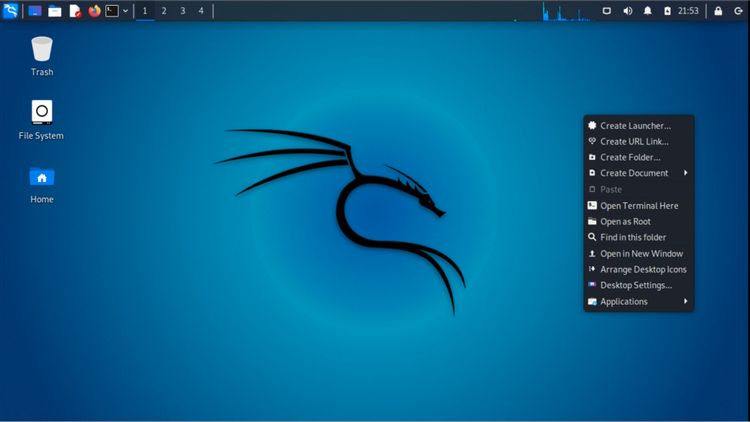Select Find in this folder
Image resolution: width=750 pixels, height=422 pixels.
point(639,237)
